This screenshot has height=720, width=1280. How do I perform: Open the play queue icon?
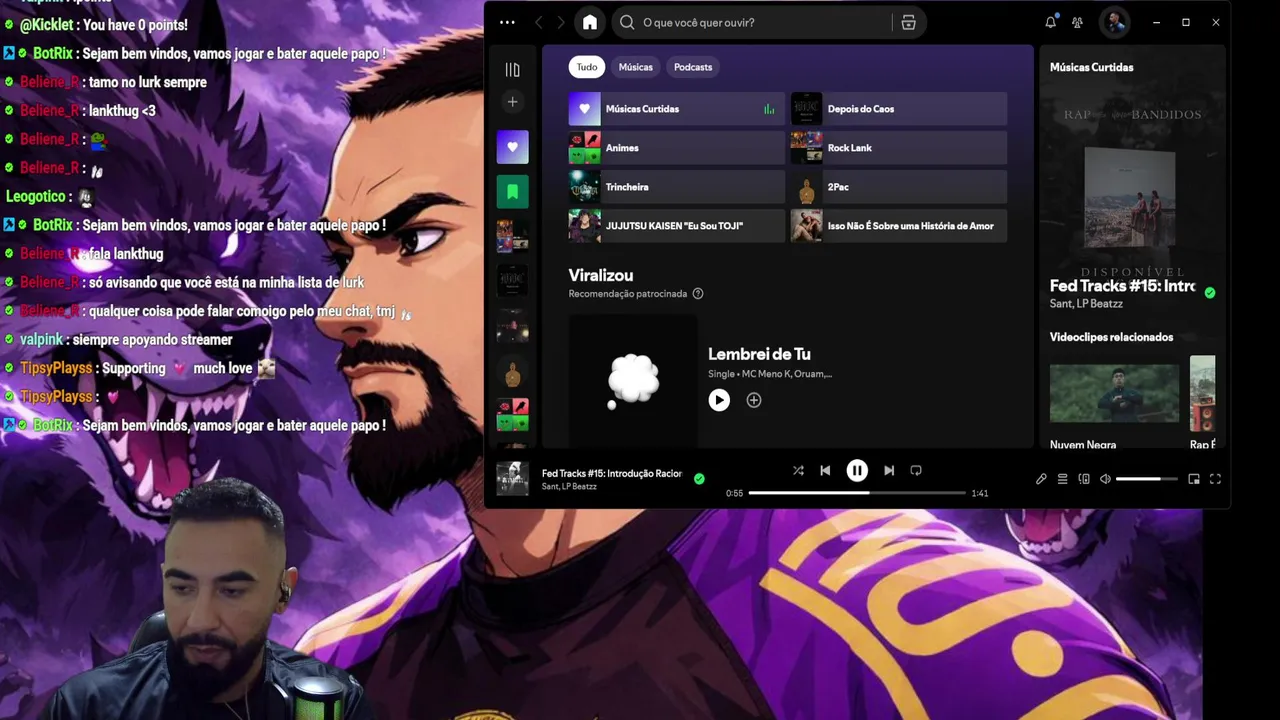pos(1063,479)
